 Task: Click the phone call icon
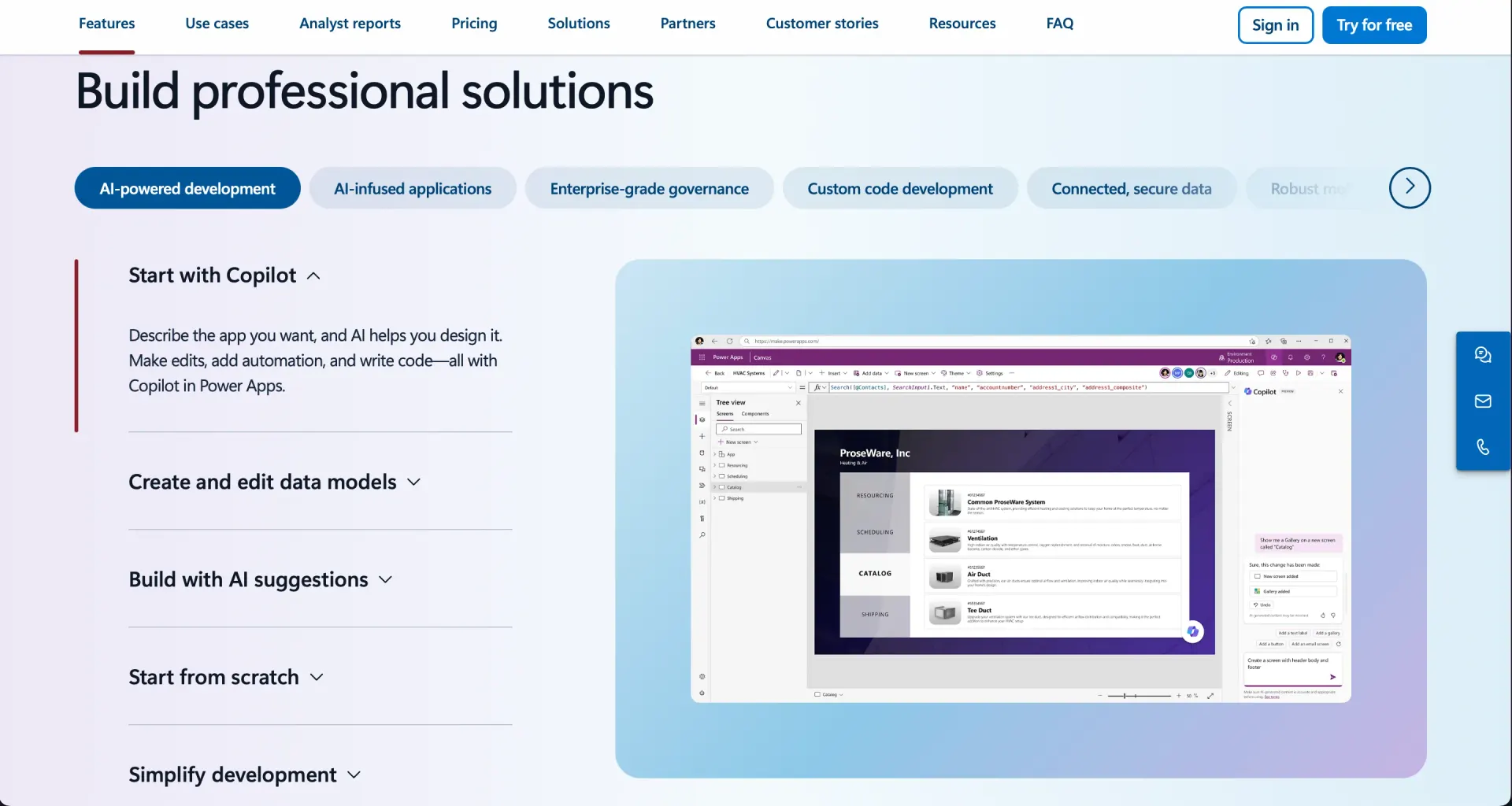pos(1483,447)
